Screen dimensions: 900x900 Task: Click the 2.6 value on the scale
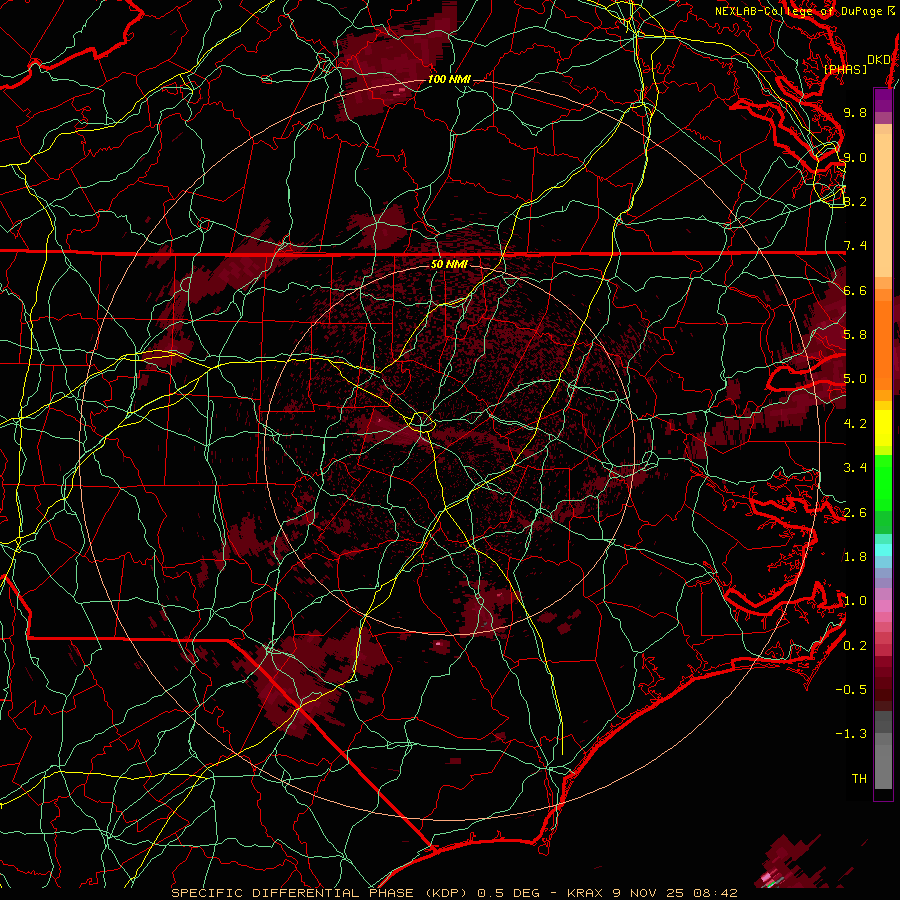coord(855,513)
